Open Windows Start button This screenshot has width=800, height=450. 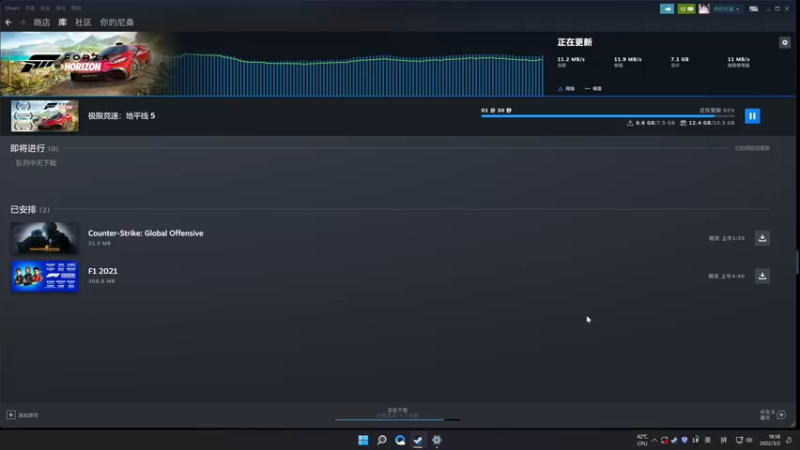(363, 440)
